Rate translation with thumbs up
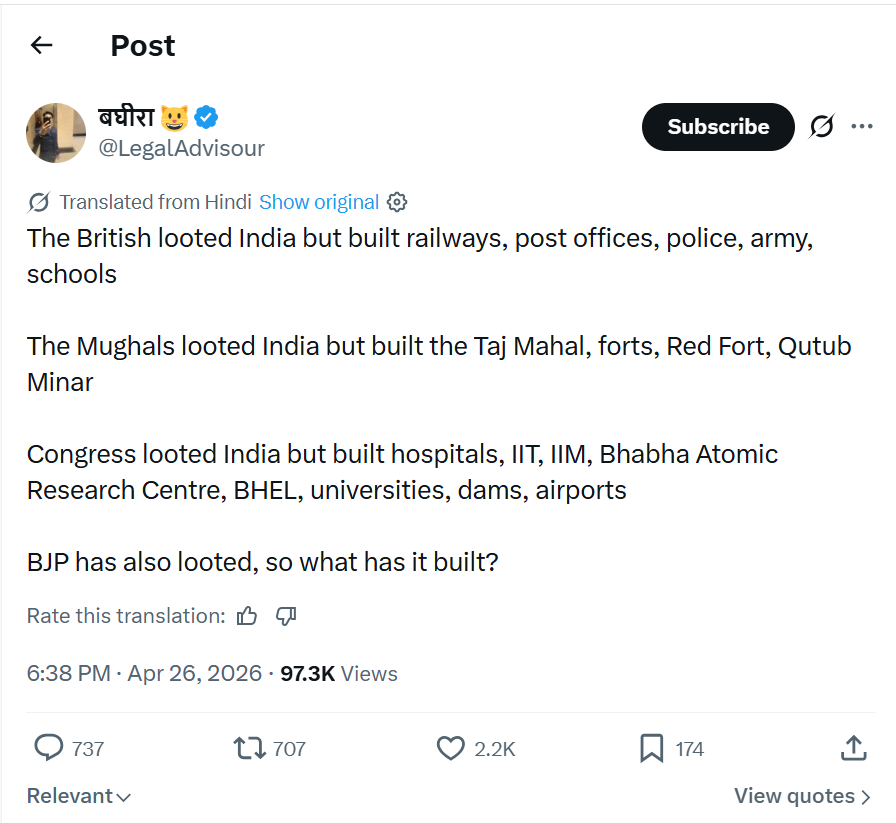The height and width of the screenshot is (823, 896). click(247, 616)
